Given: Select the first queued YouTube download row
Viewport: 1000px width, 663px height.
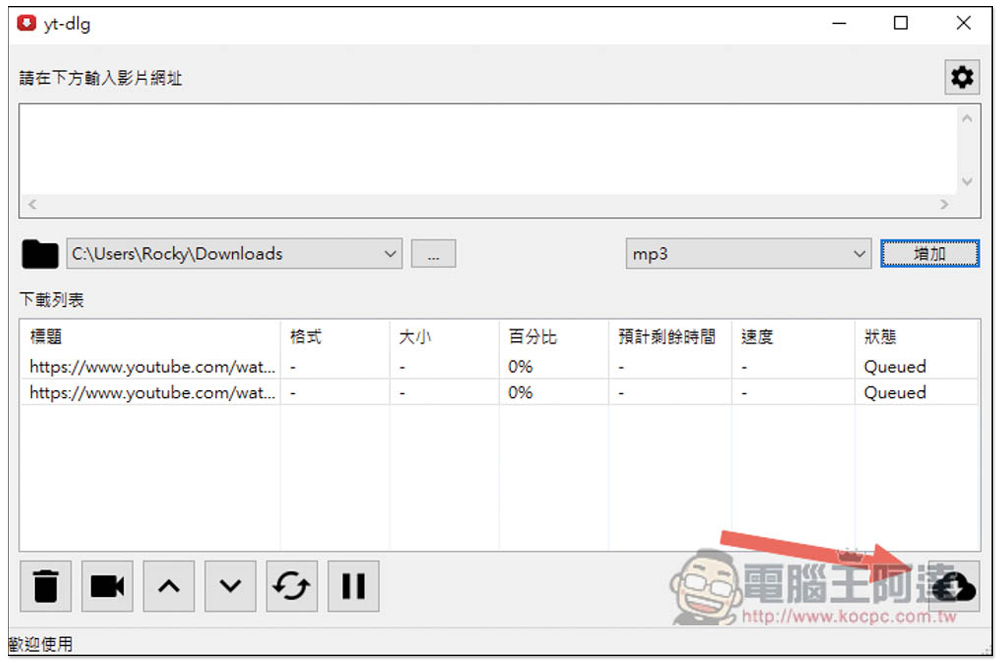Looking at the screenshot, I should [x=499, y=367].
